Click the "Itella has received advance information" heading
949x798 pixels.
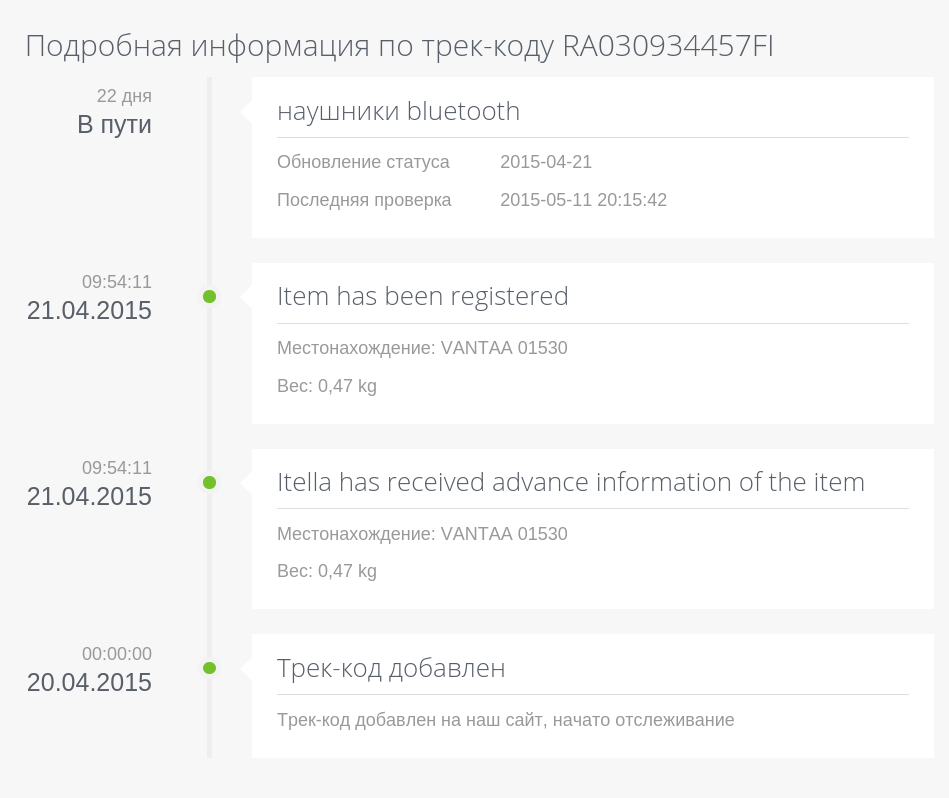click(x=570, y=482)
